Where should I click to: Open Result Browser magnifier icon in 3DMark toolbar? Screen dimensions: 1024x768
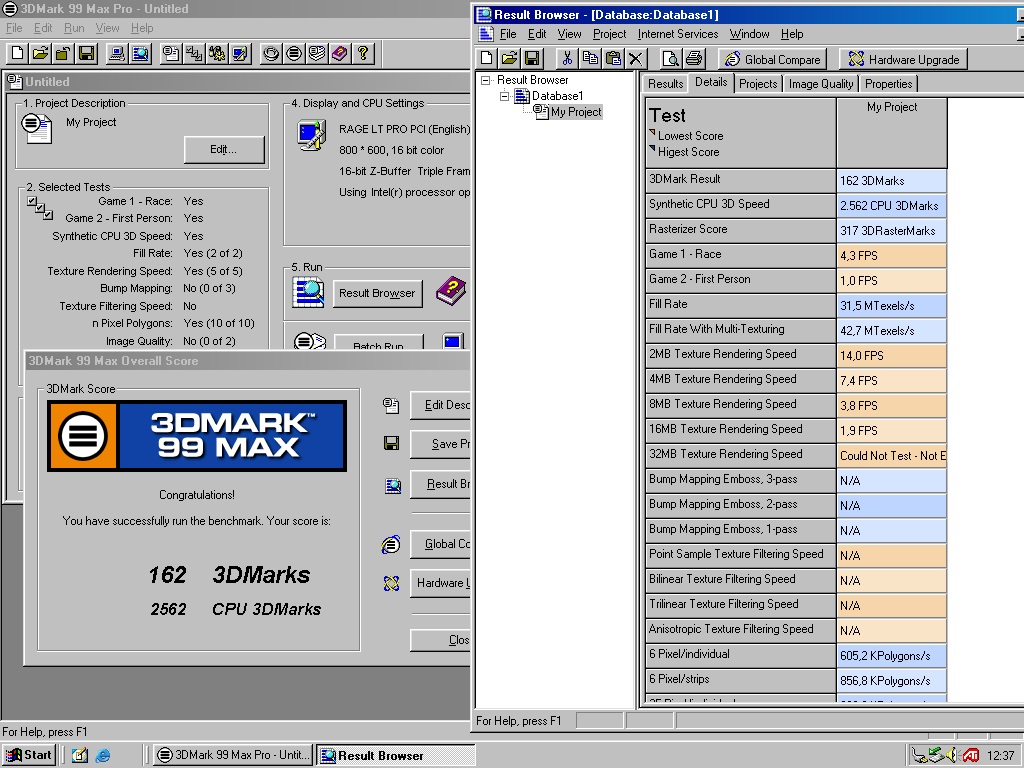(x=140, y=54)
